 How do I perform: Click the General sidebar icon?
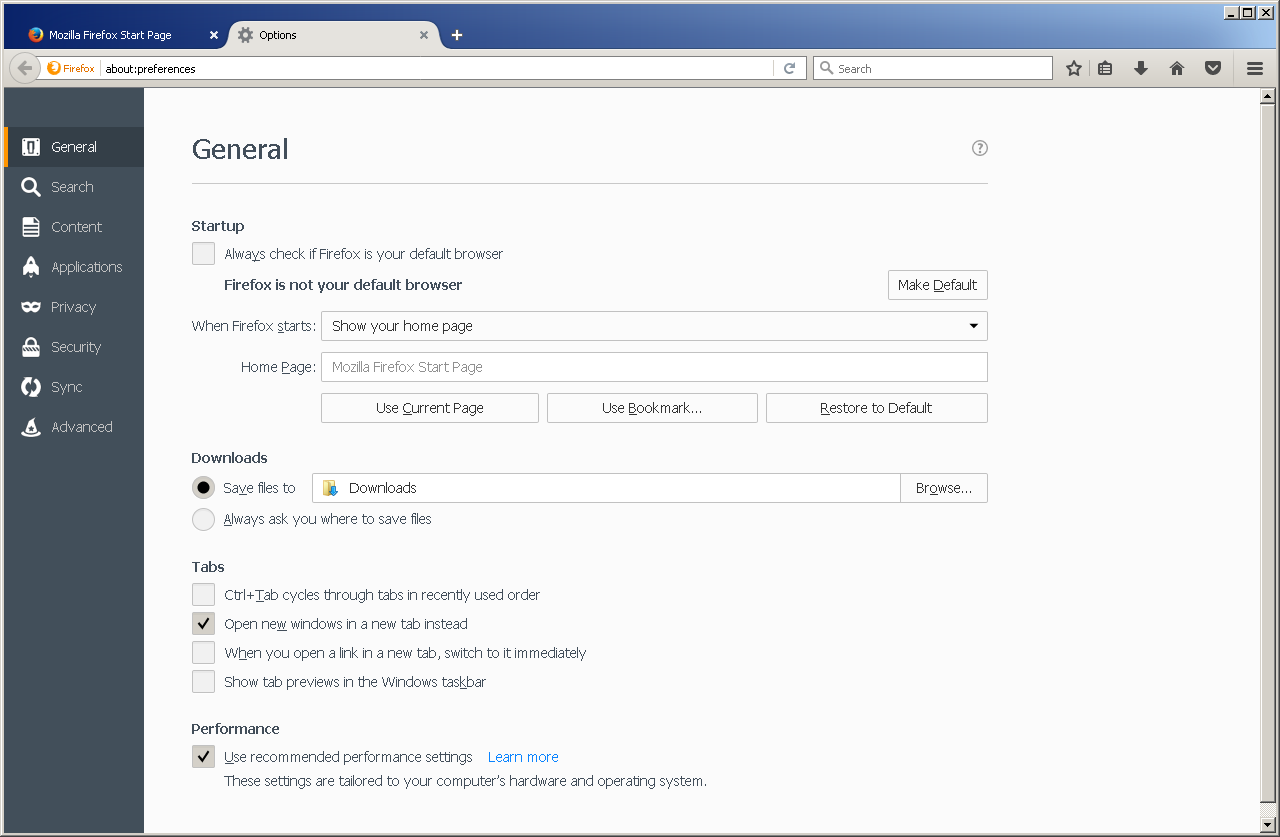(31, 147)
